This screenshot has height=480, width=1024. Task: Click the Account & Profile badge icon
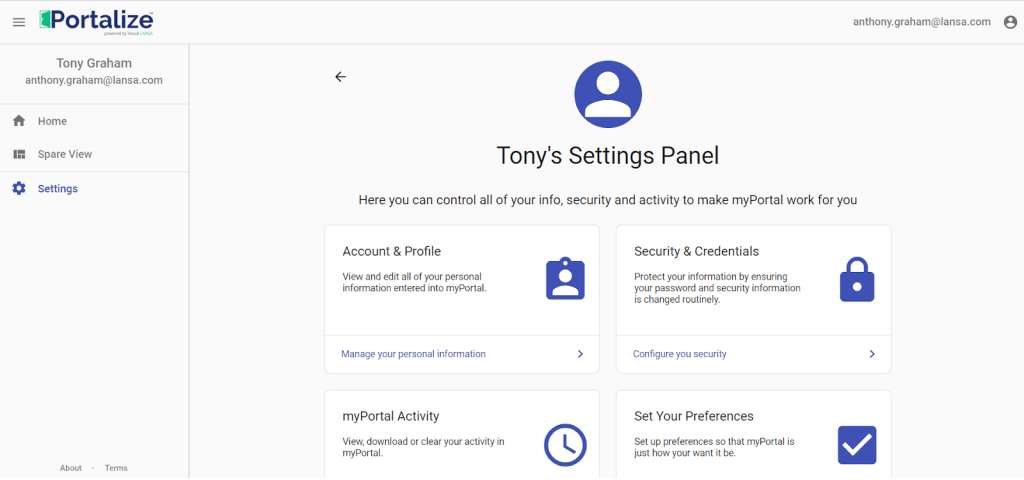tap(565, 279)
